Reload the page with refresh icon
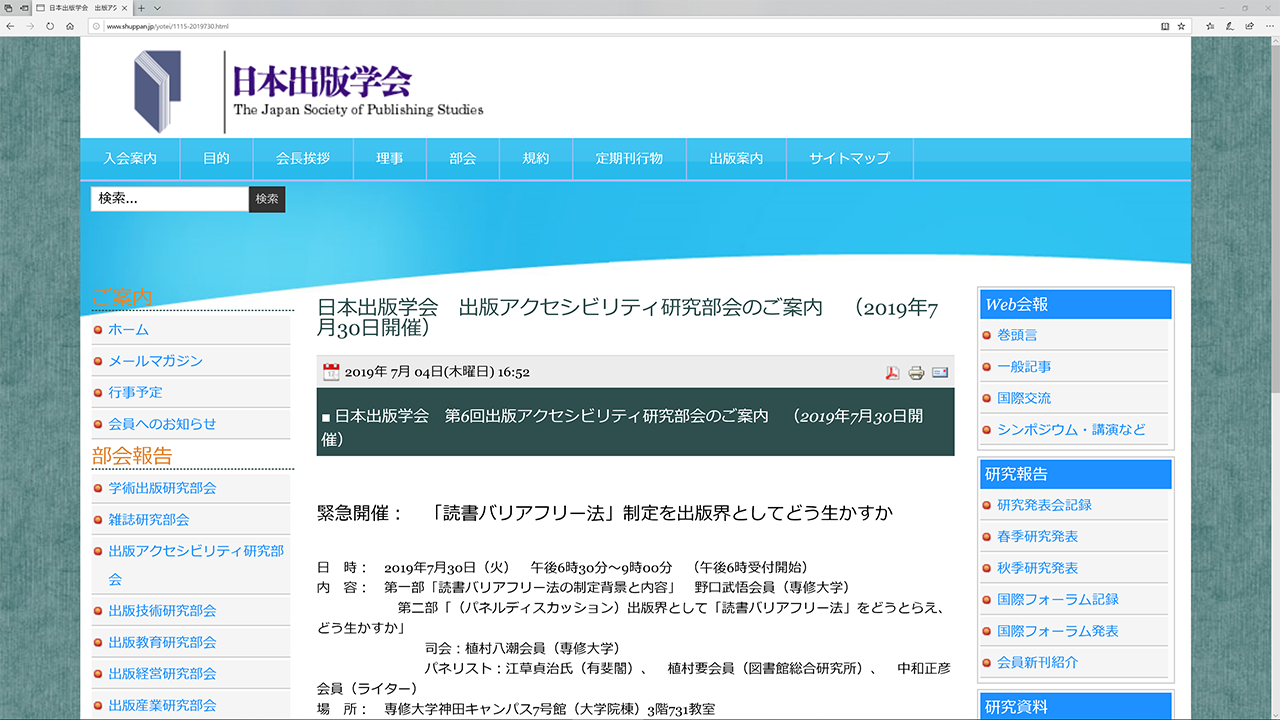Screen dimensions: 1280x720 tap(50, 26)
